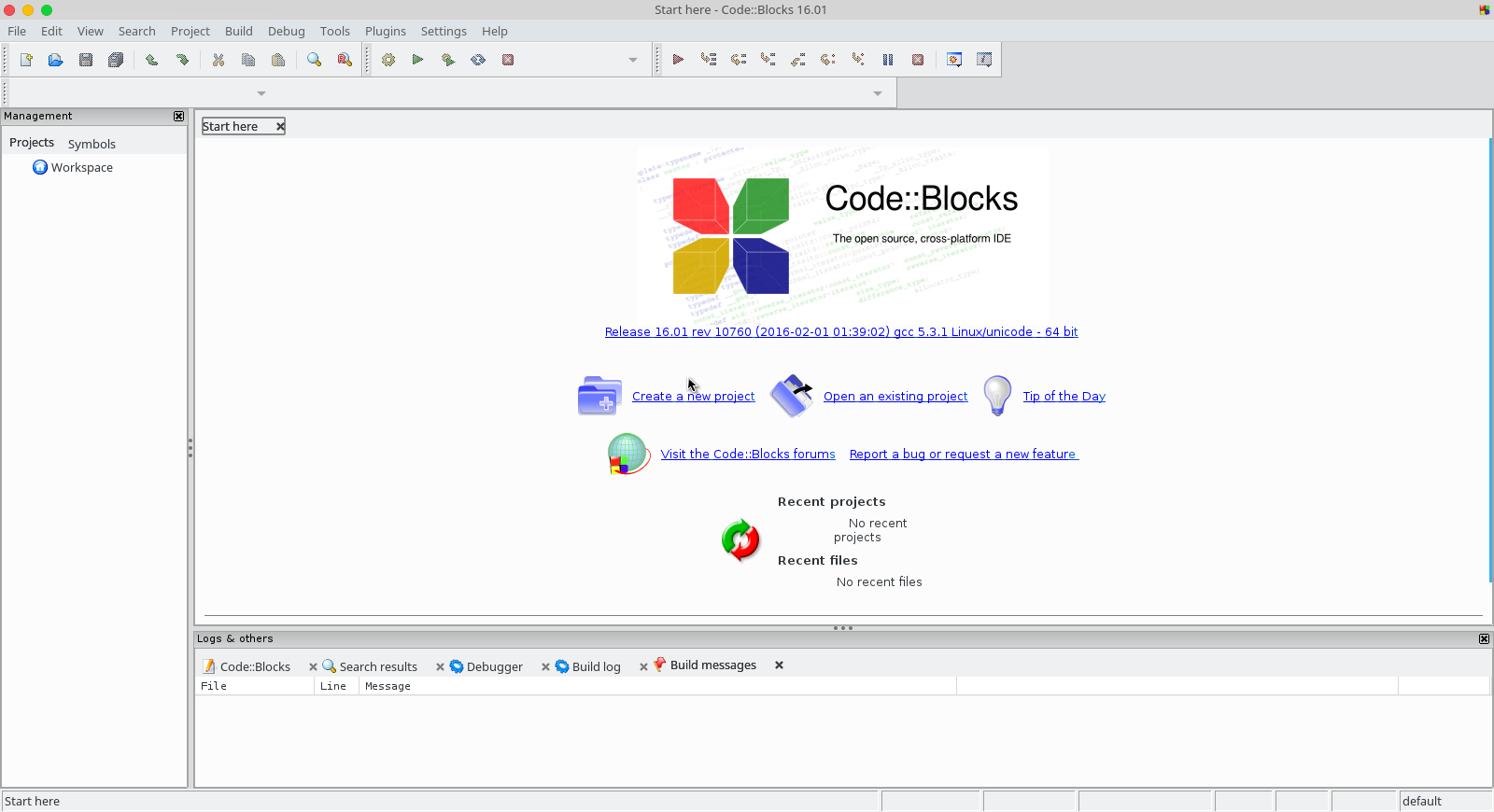The height and width of the screenshot is (812, 1494).
Task: Click Open an existing project link
Action: pyautogui.click(x=895, y=397)
